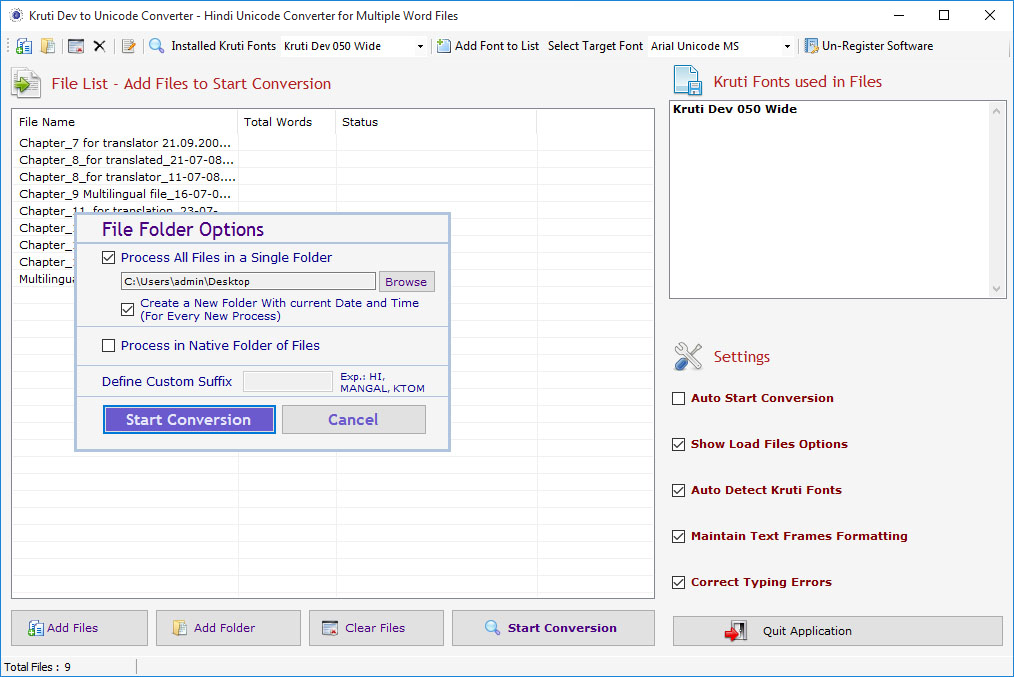Click the Browse button in dialog
The width and height of the screenshot is (1014, 677).
pyautogui.click(x=406, y=281)
